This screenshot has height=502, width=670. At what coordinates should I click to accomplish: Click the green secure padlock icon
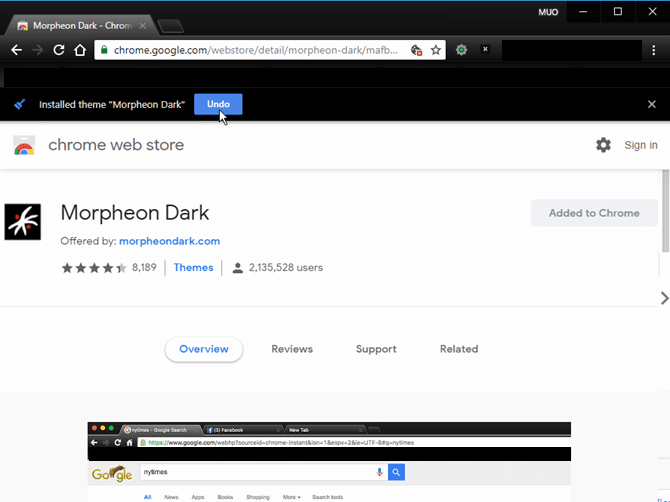pyautogui.click(x=104, y=50)
